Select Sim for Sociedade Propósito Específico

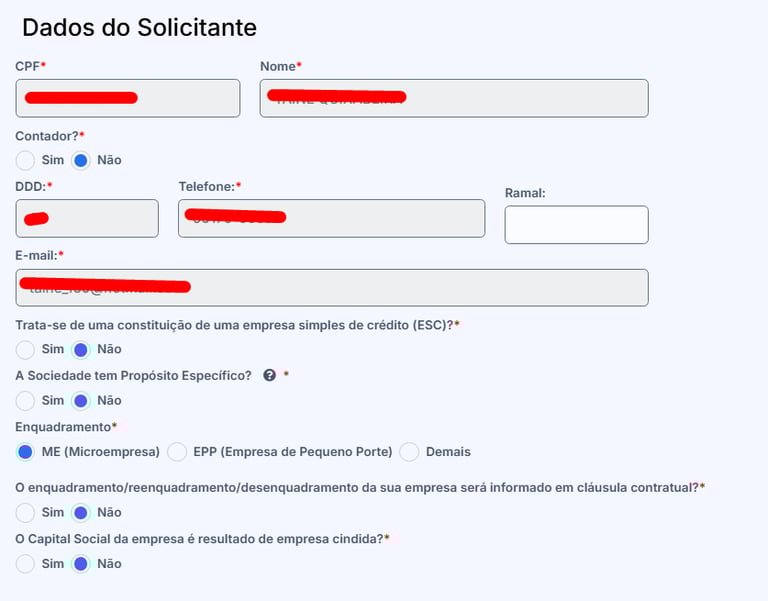pos(25,401)
